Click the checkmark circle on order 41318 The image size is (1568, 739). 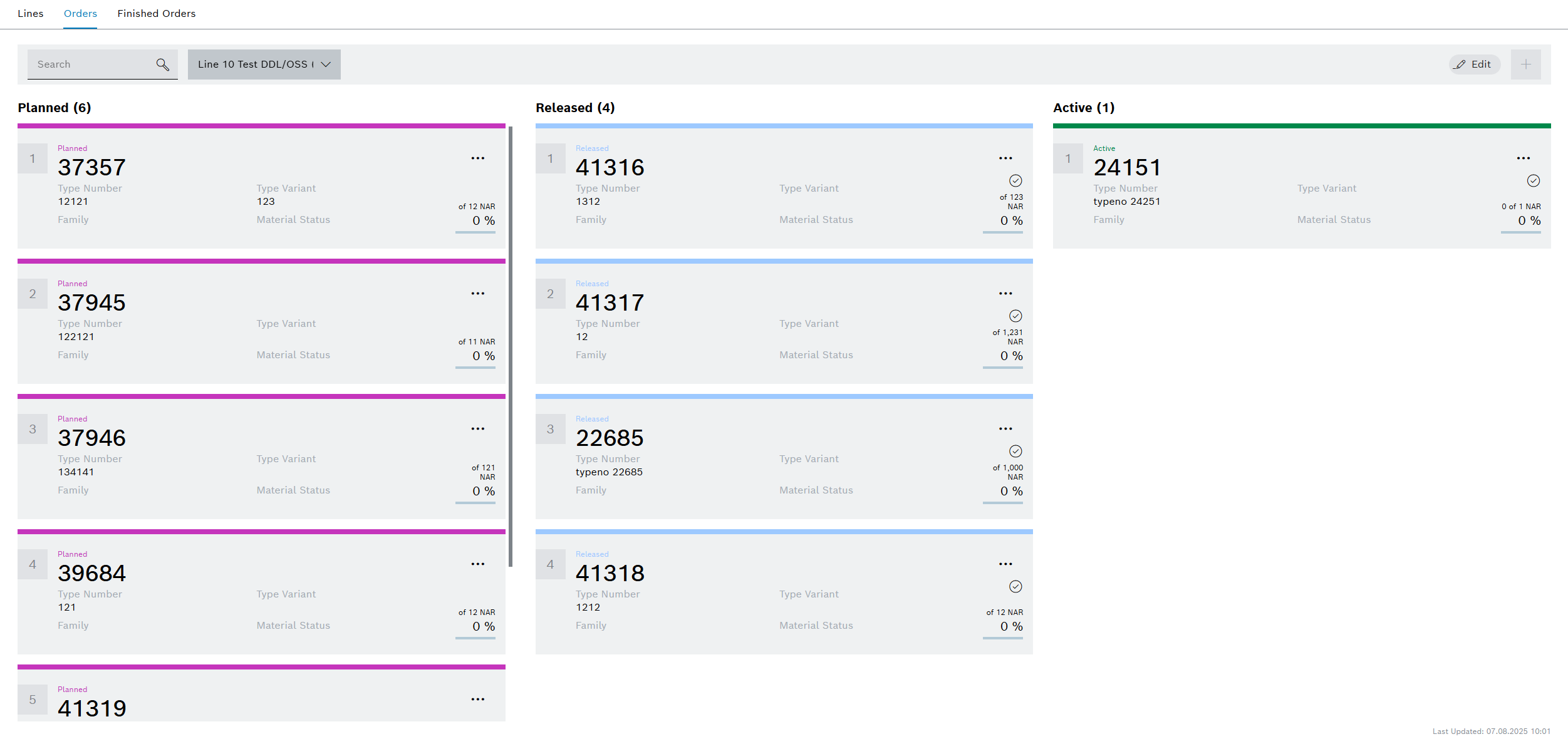point(1015,587)
